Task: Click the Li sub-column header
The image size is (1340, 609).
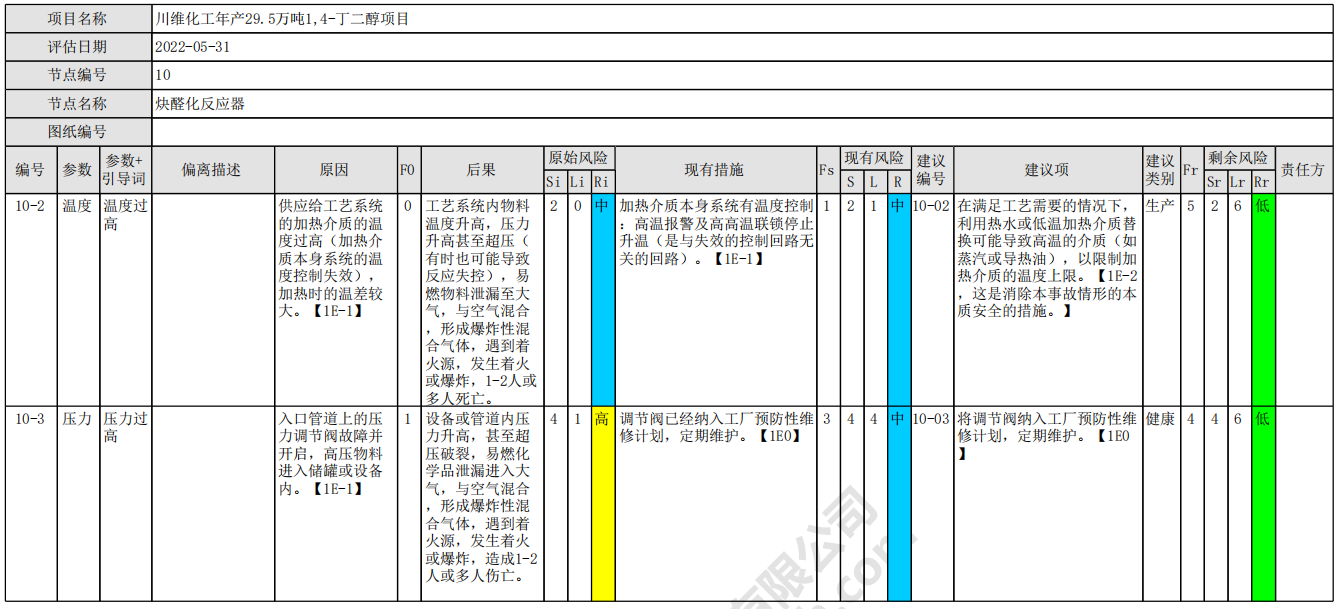Action: (x=579, y=182)
